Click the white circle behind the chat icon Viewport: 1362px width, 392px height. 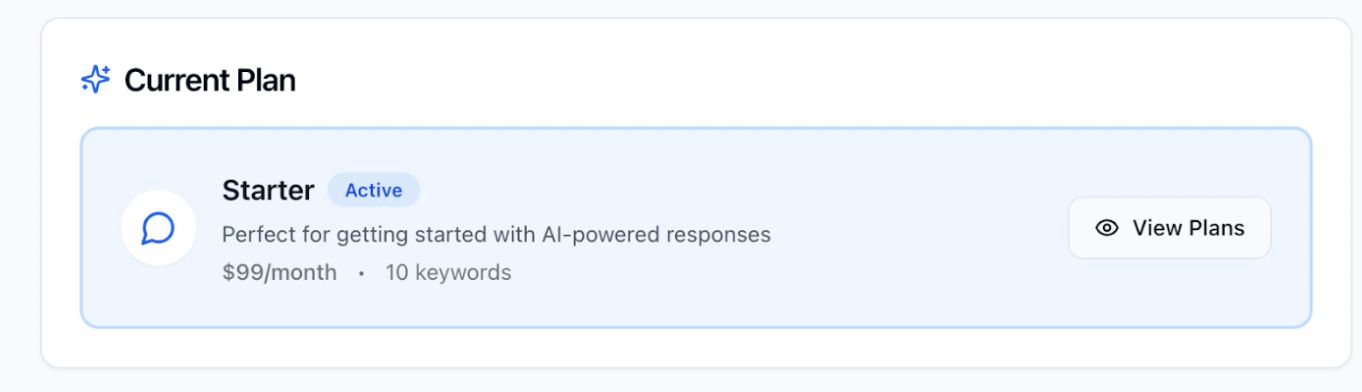158,228
